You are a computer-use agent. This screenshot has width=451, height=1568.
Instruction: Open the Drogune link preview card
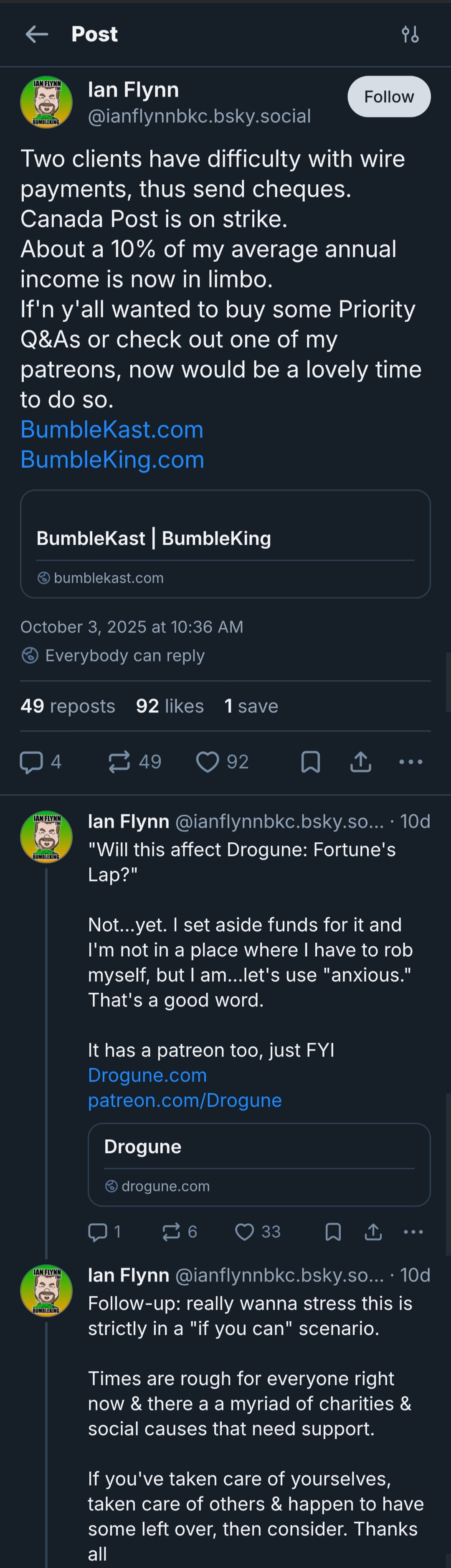coord(258,1164)
